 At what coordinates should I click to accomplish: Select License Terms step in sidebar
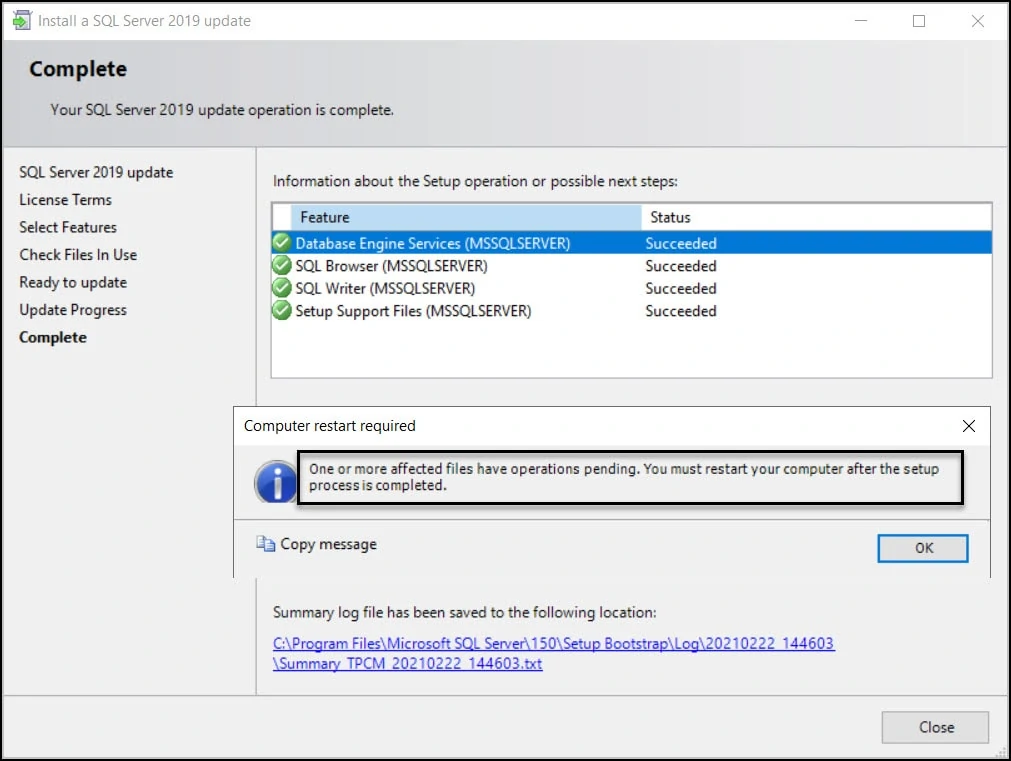click(x=65, y=200)
